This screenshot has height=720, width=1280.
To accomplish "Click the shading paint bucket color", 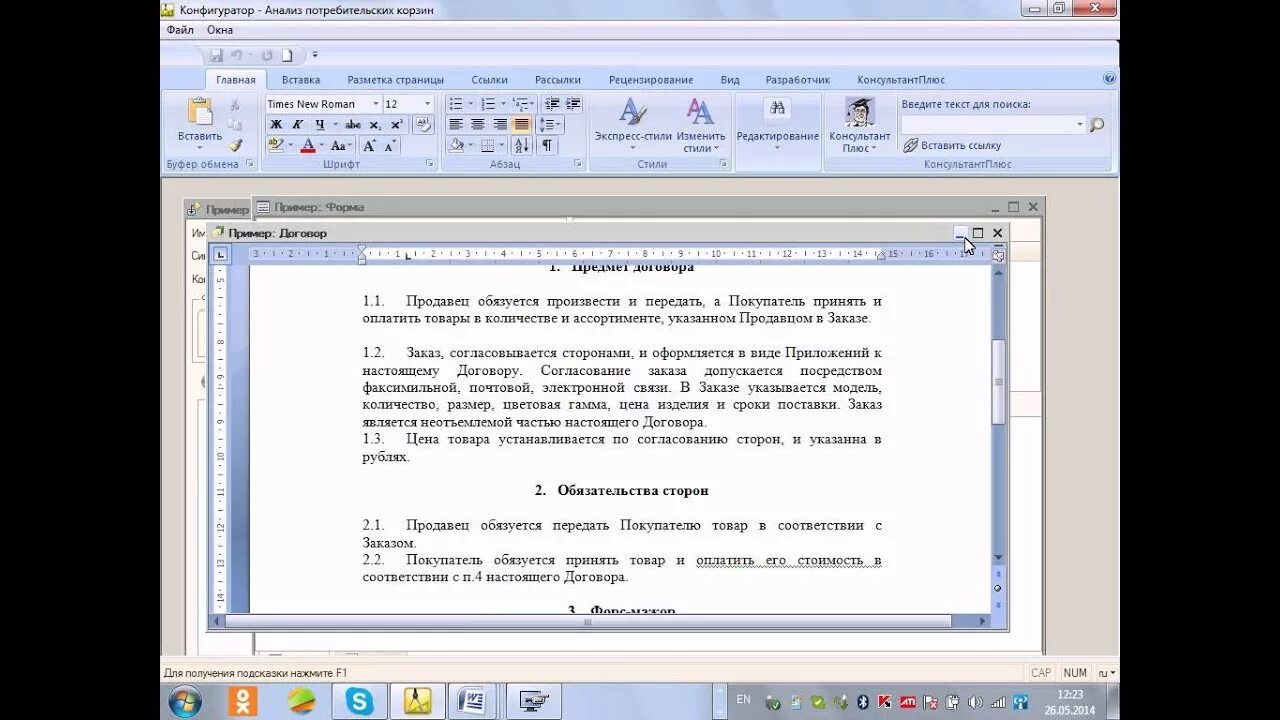I will [456, 146].
